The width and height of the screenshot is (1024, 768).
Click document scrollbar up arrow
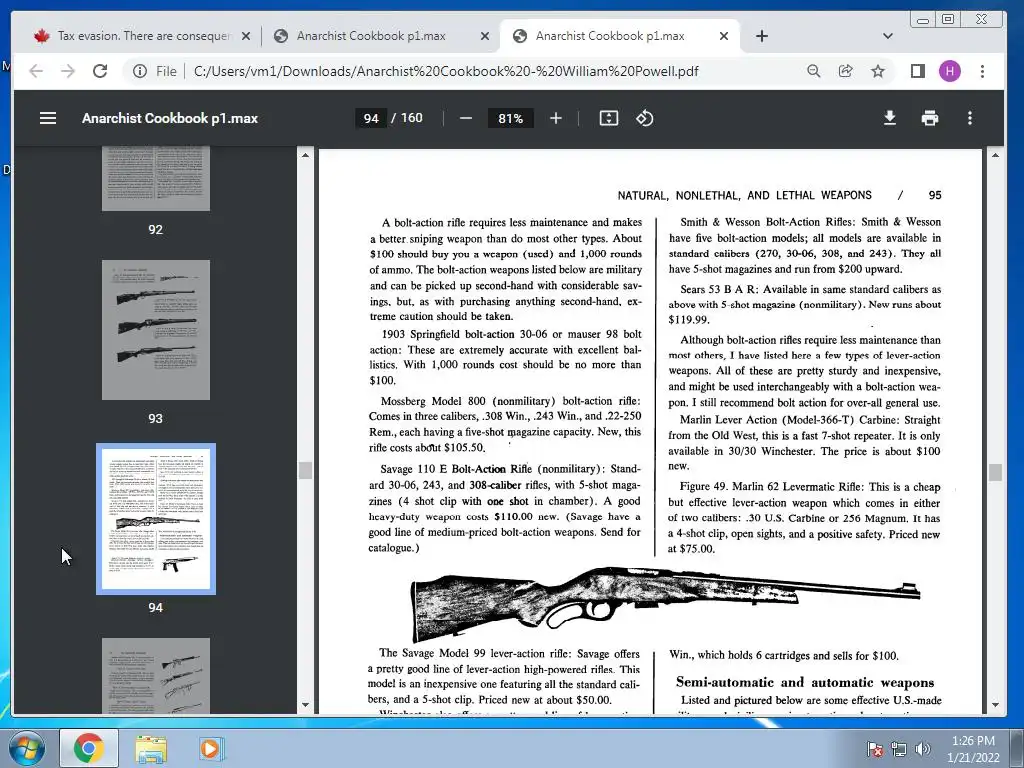[x=995, y=155]
